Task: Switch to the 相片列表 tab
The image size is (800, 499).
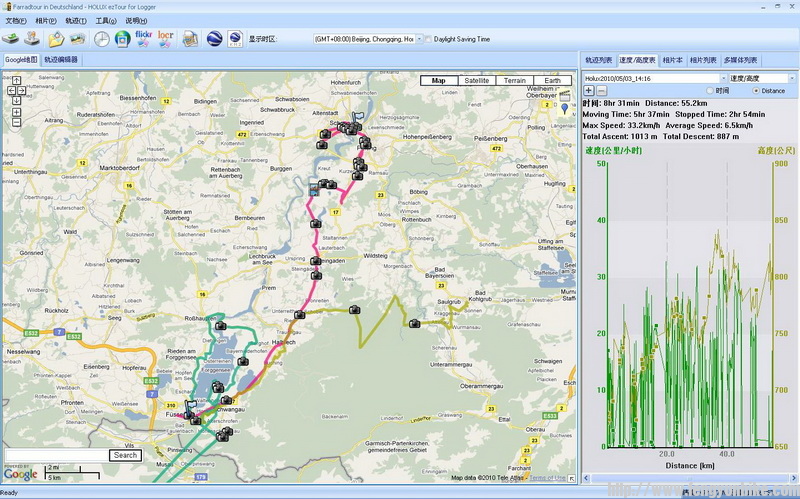Action: click(x=703, y=60)
